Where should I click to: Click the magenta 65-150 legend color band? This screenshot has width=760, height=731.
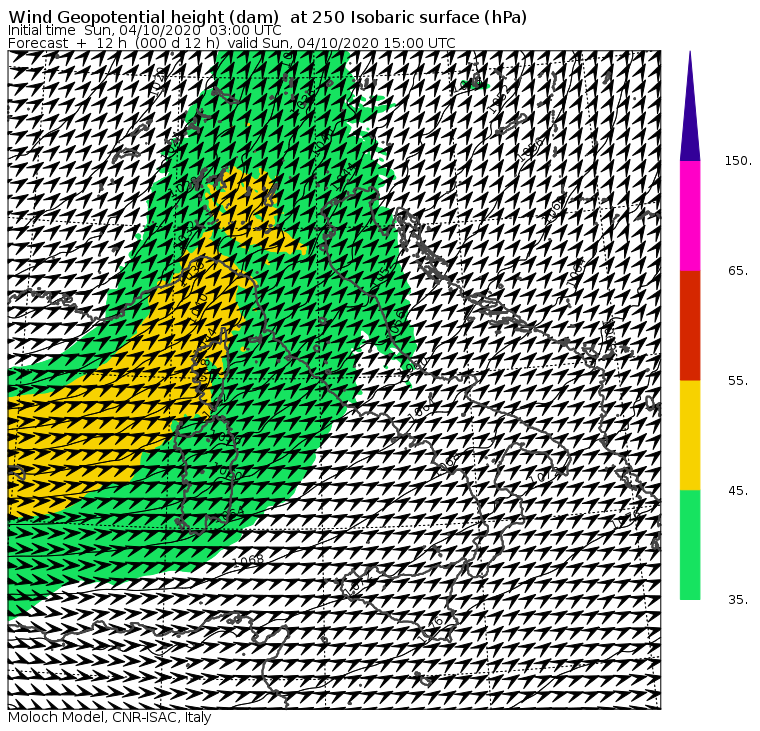(x=690, y=216)
